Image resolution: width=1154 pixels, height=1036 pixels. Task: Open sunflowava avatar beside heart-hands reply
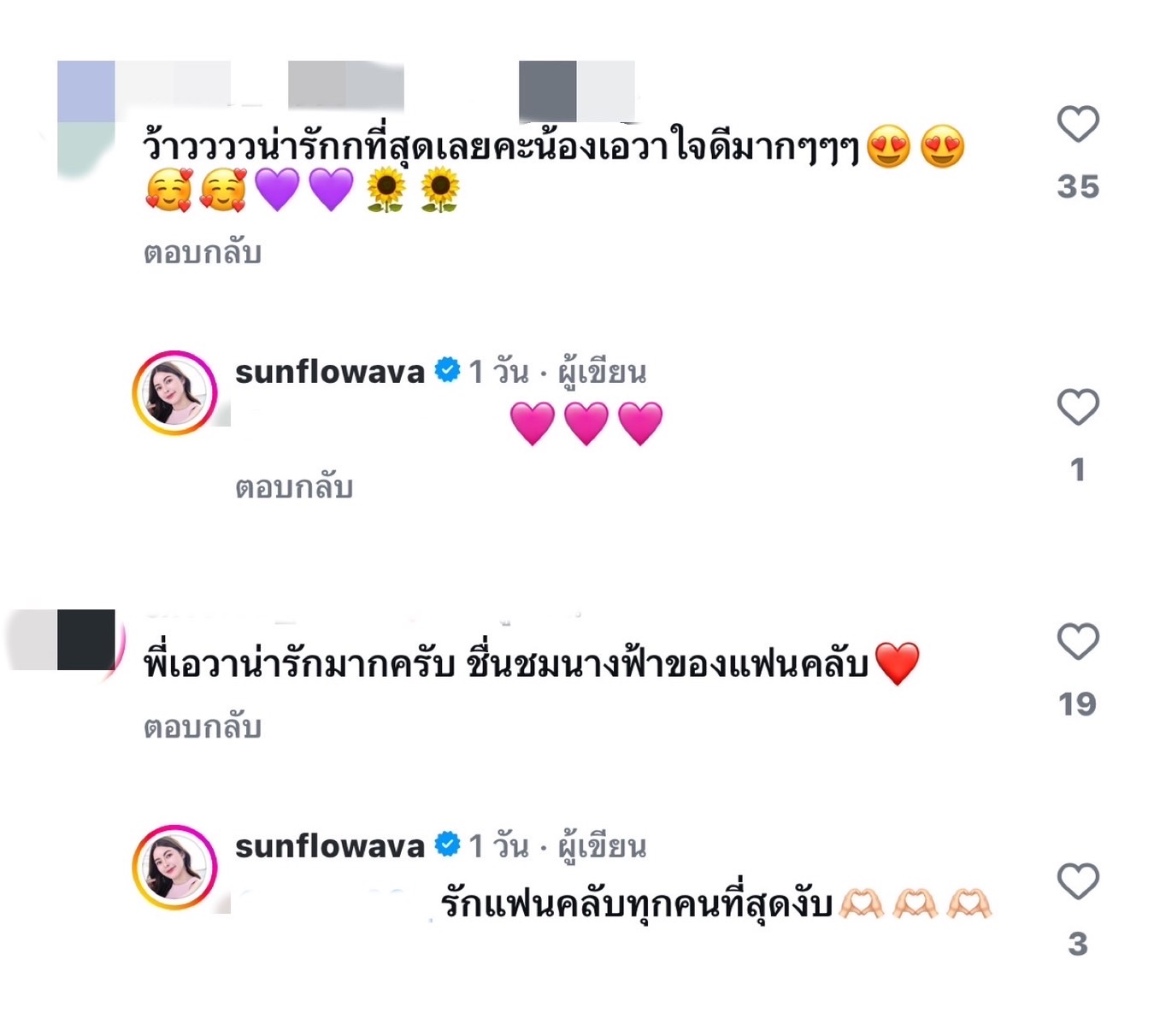(174, 867)
